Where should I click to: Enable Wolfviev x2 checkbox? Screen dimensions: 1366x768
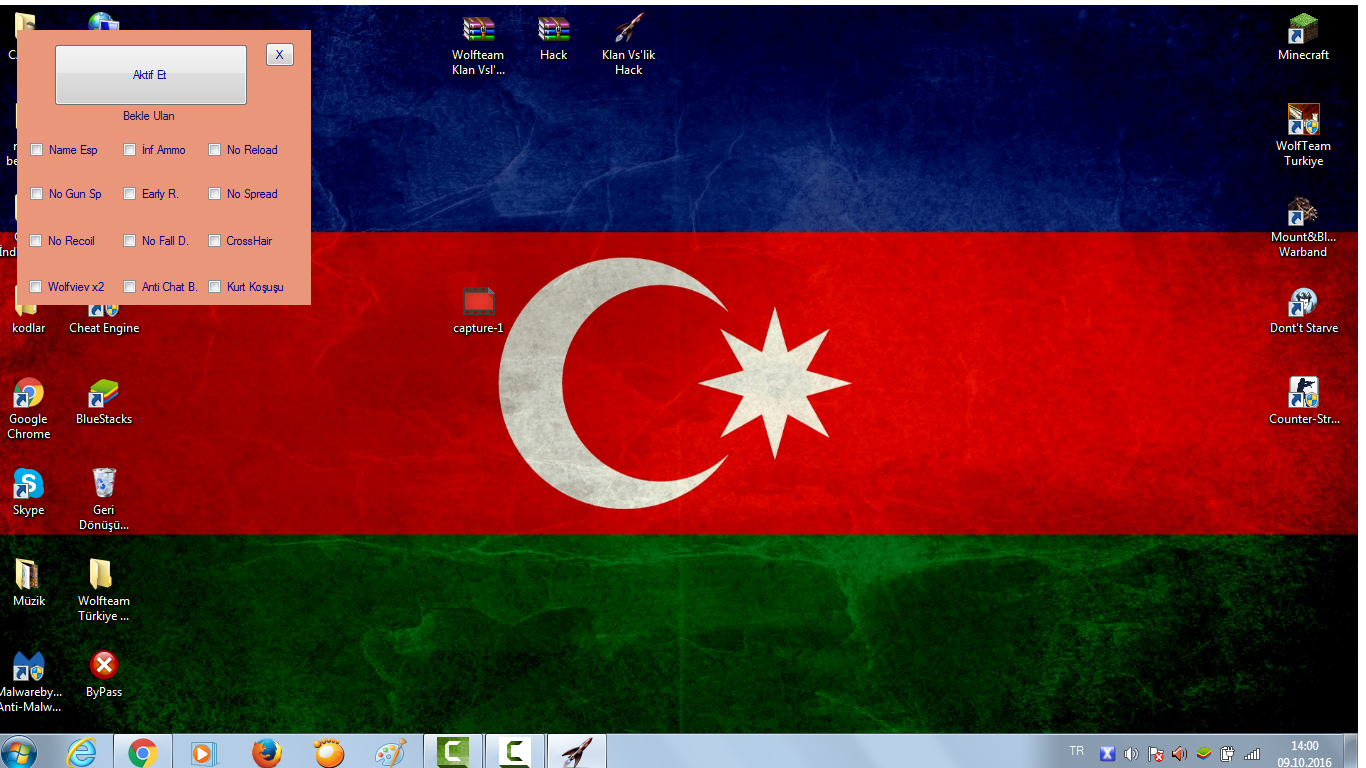tap(37, 287)
